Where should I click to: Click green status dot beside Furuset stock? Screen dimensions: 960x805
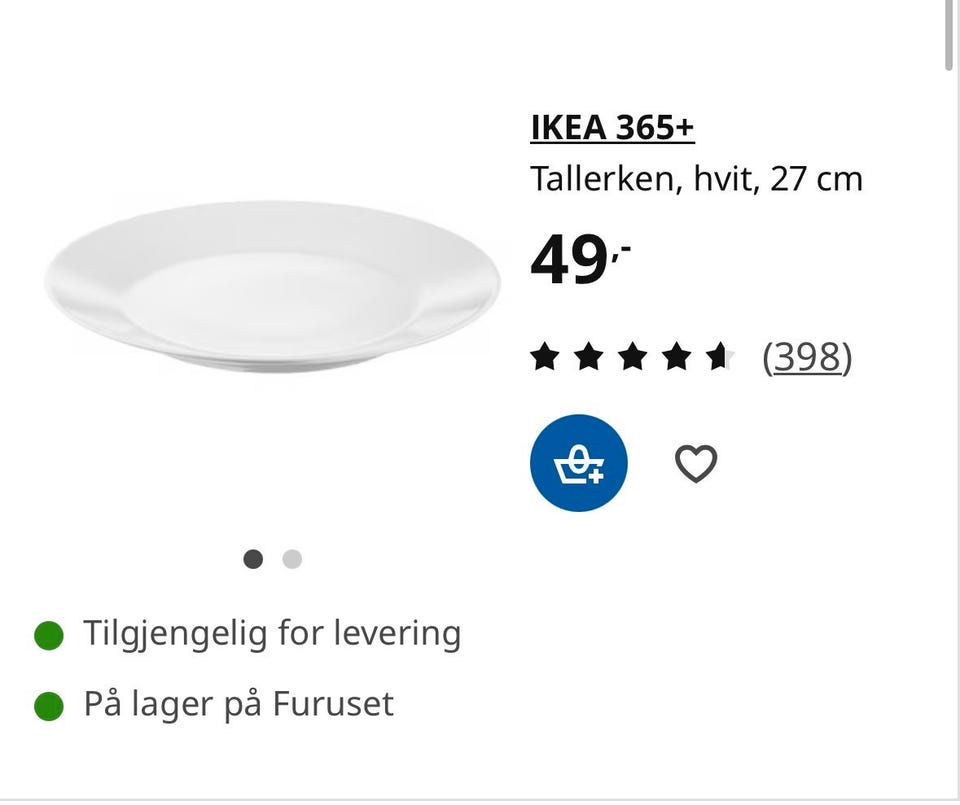[49, 706]
